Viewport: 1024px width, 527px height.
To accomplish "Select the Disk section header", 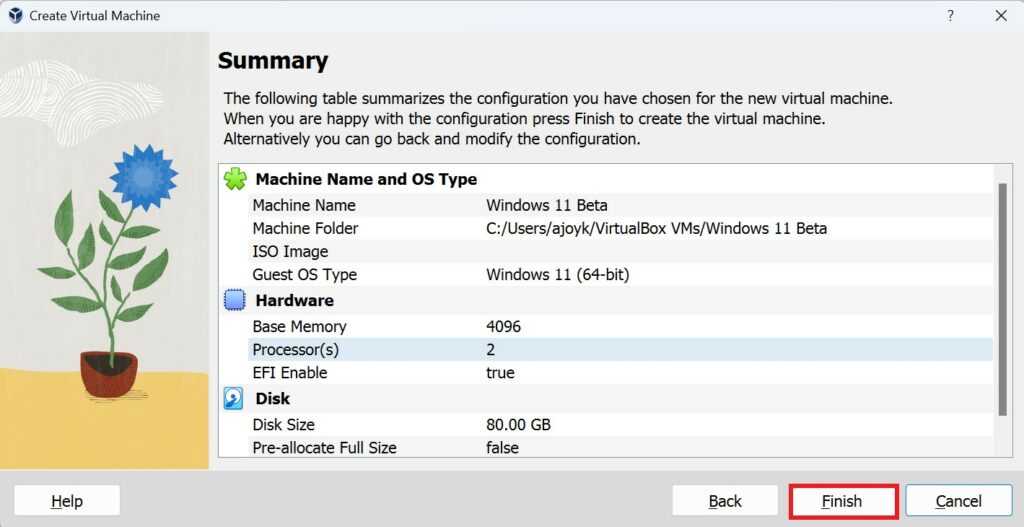I will (x=273, y=398).
